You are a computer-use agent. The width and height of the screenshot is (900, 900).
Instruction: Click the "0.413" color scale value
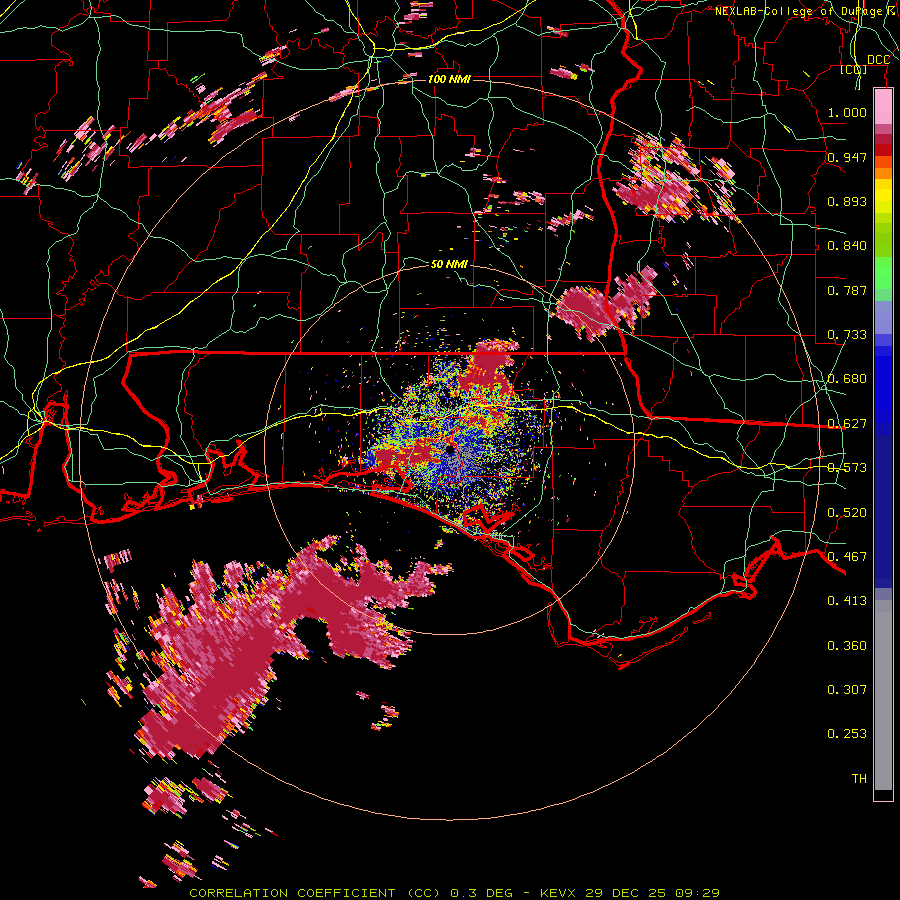click(x=847, y=601)
